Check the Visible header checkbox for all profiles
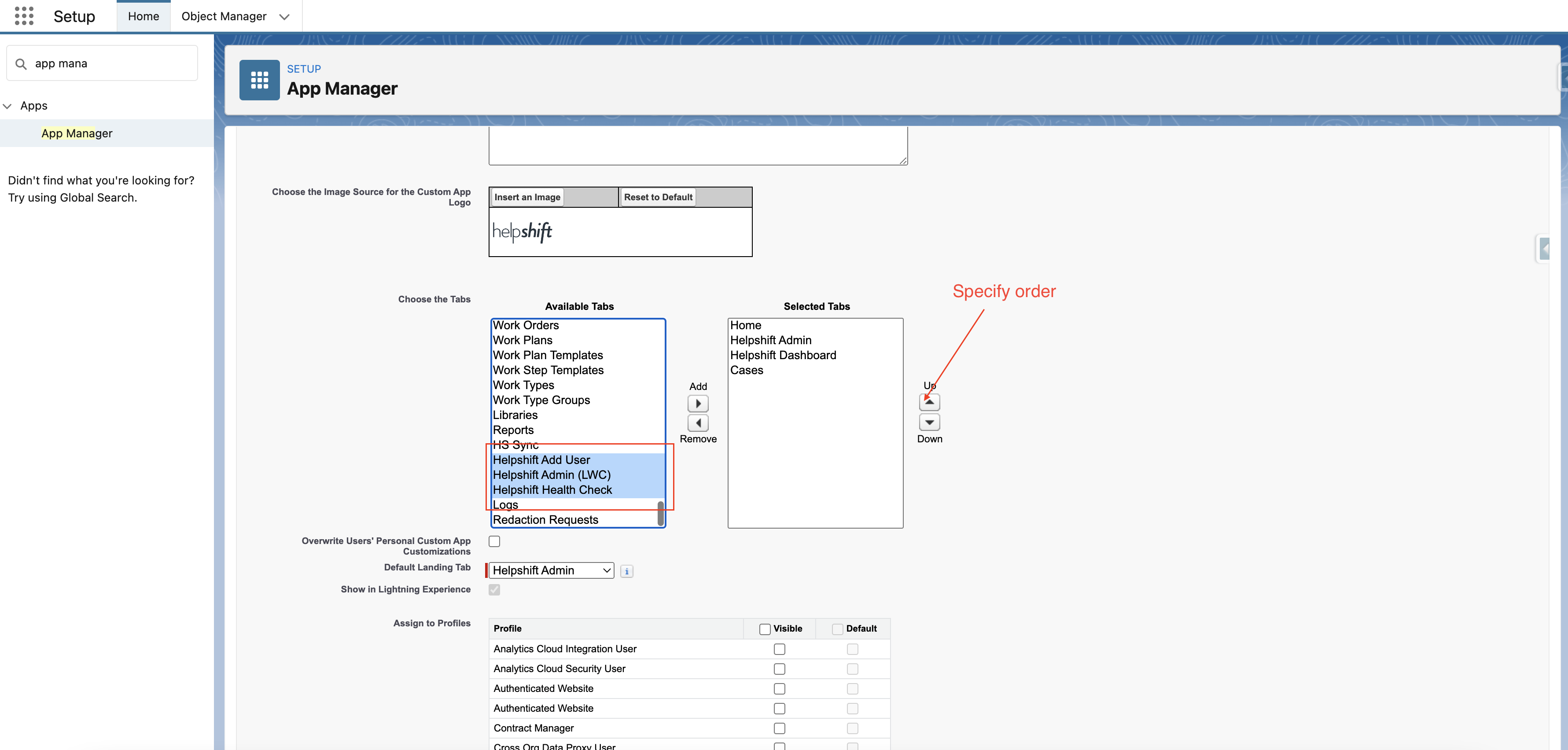 point(765,629)
